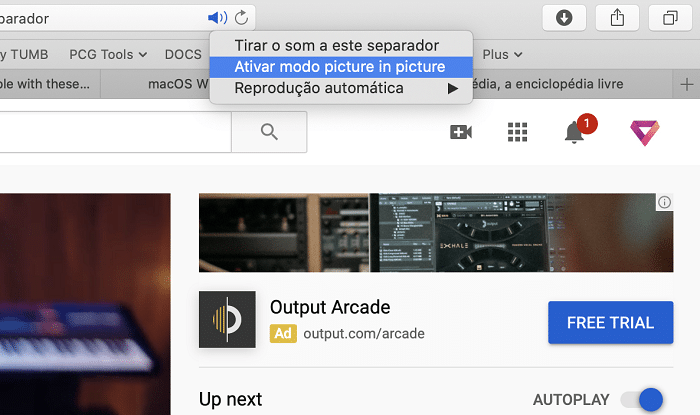This screenshot has width=700, height=415.
Task: Click the Share icon in Safari toolbar
Action: pyautogui.click(x=616, y=18)
